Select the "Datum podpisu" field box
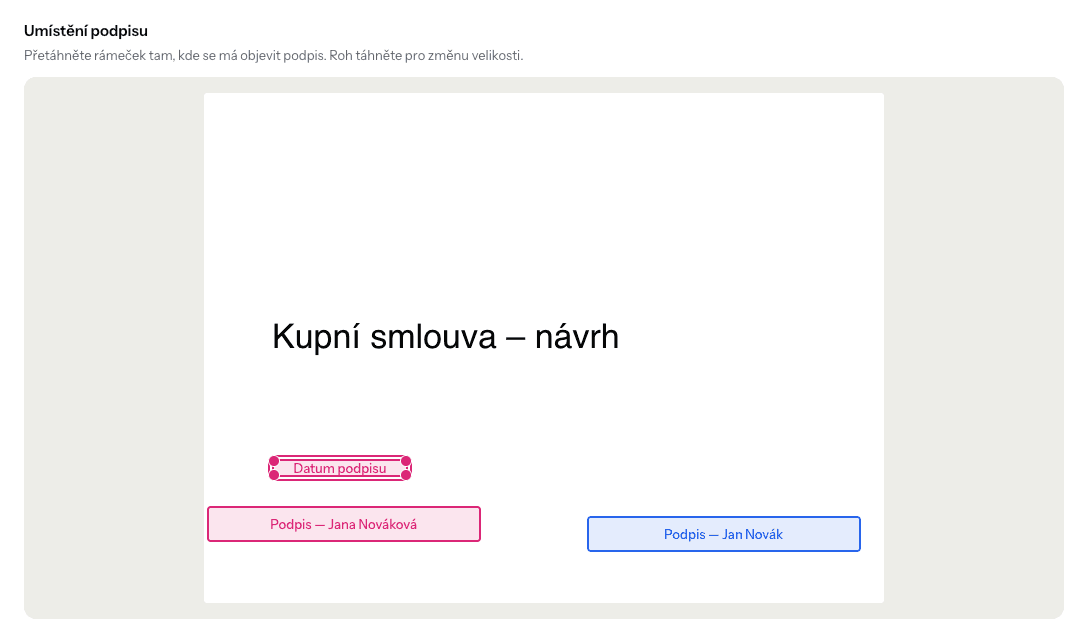This screenshot has height=640, width=1088. [340, 469]
